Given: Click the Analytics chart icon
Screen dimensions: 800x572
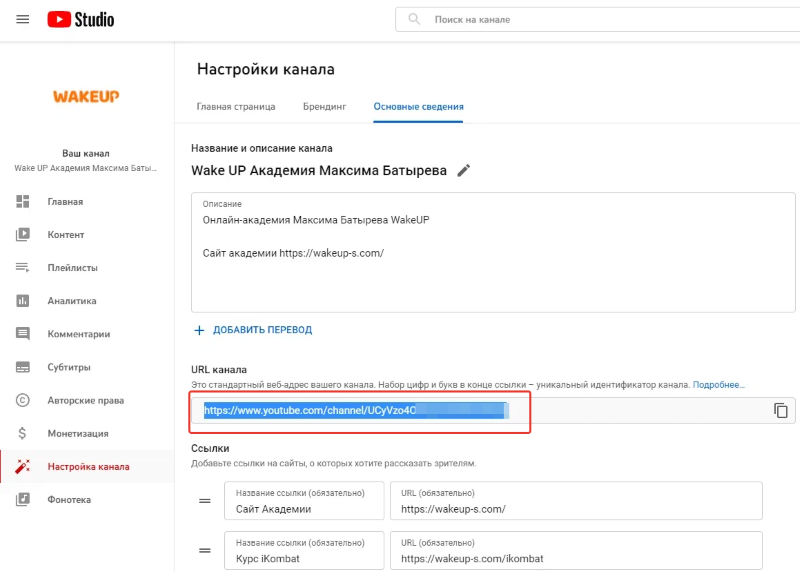Looking at the screenshot, I should [22, 301].
